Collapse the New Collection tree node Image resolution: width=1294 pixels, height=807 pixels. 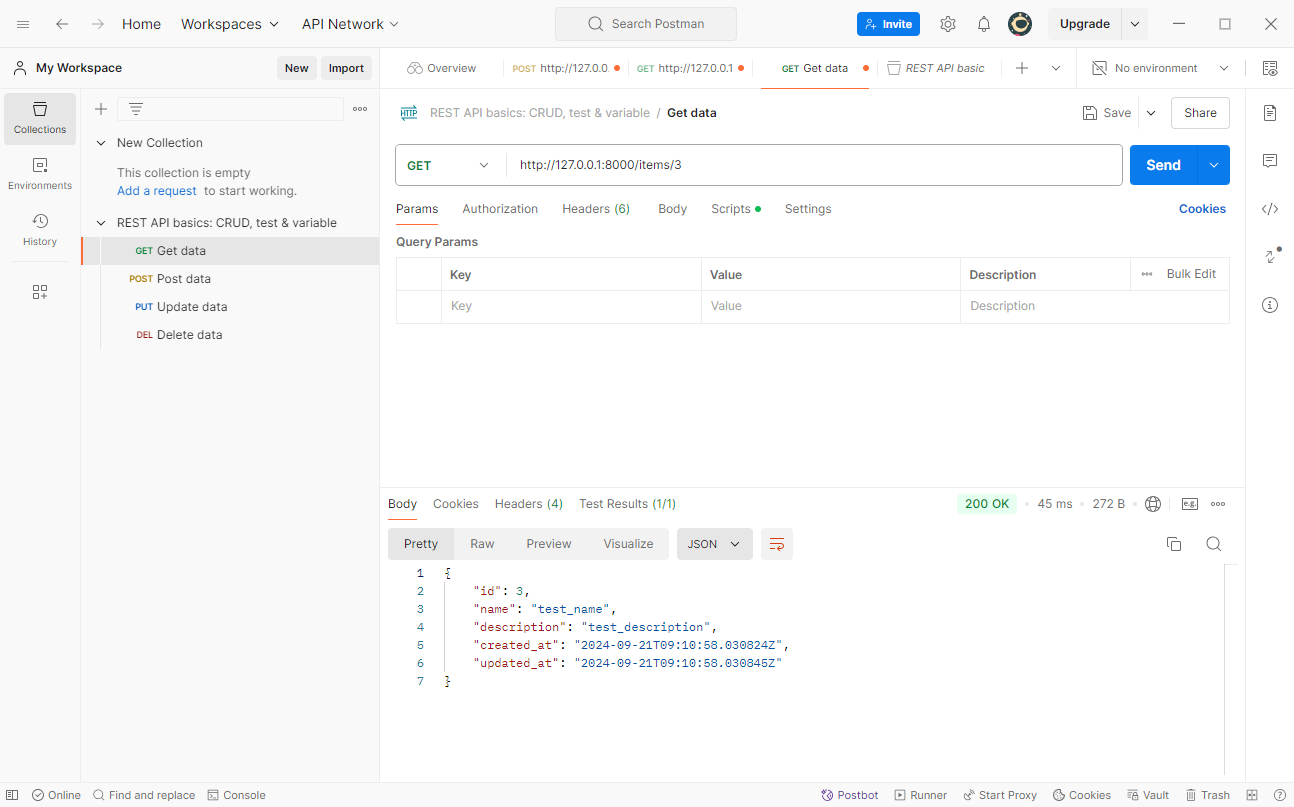[x=101, y=143]
